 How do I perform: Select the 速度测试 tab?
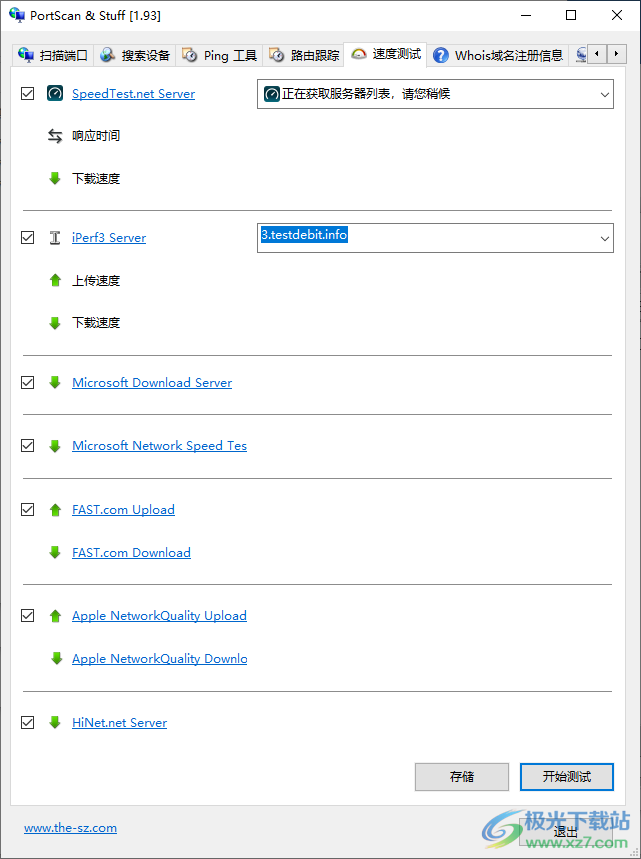(x=386, y=54)
